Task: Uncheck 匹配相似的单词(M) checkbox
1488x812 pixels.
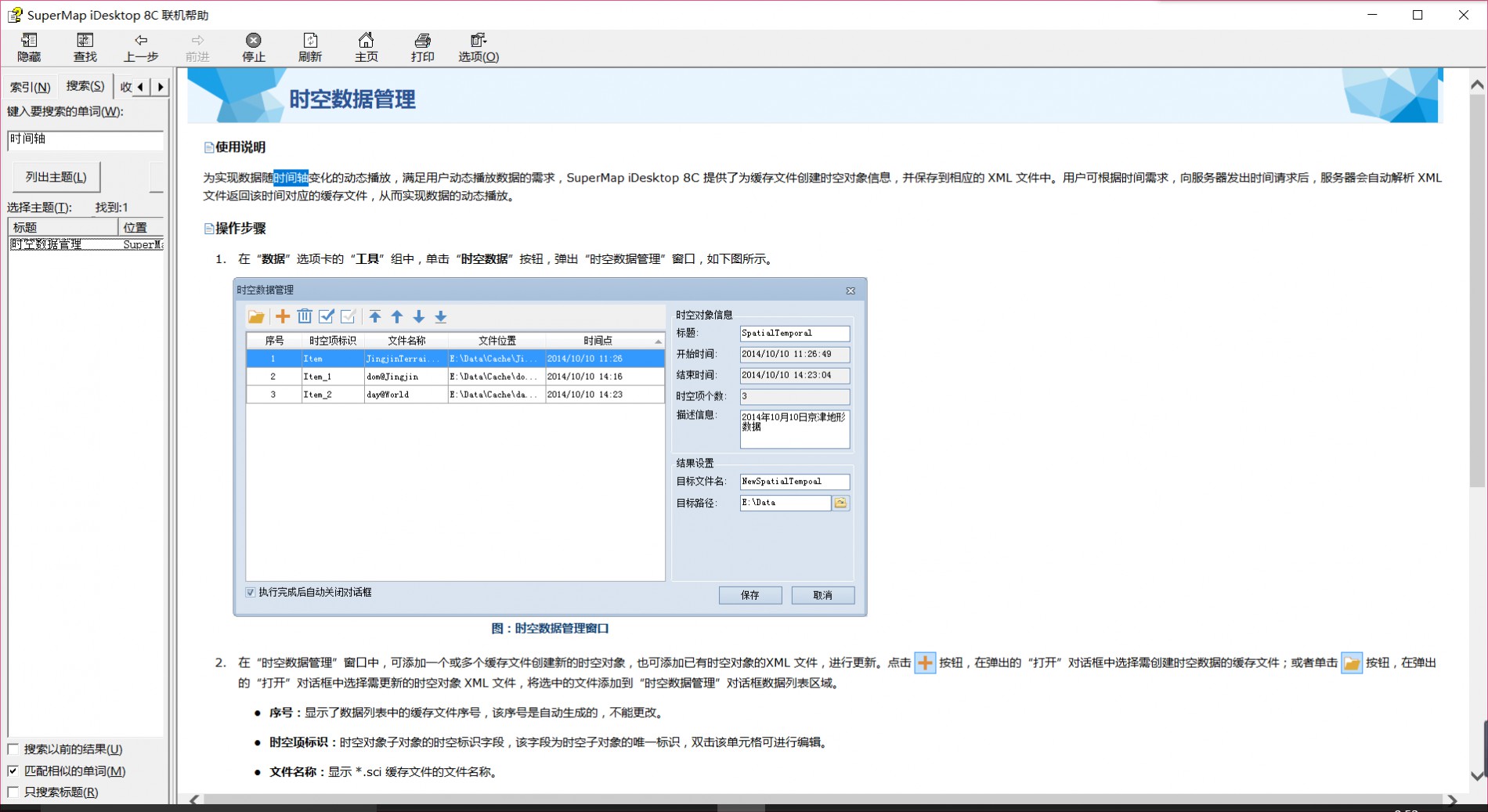Action: tap(13, 771)
